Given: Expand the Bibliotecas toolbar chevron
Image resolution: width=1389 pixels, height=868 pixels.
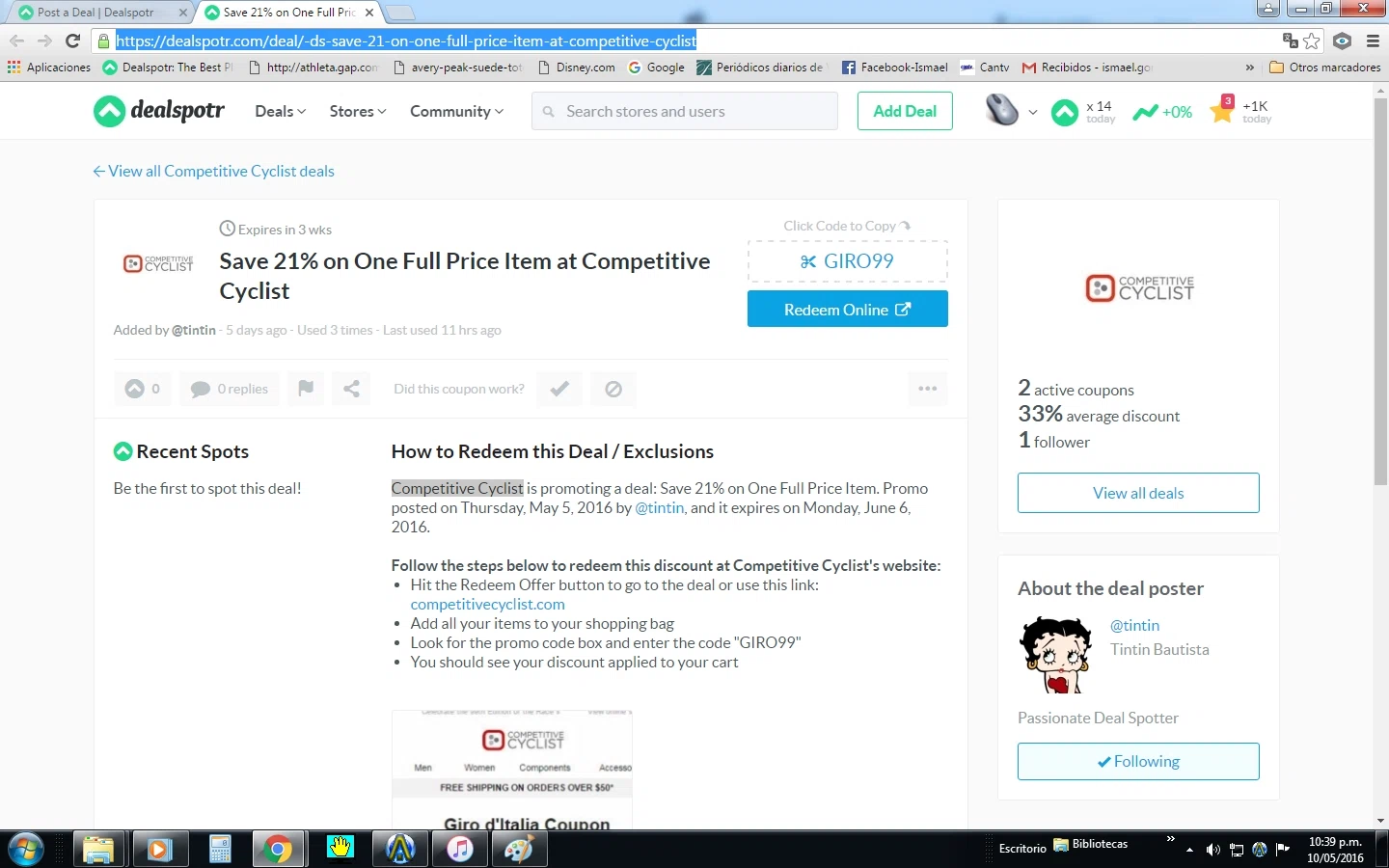Looking at the screenshot, I should pos(1171,839).
